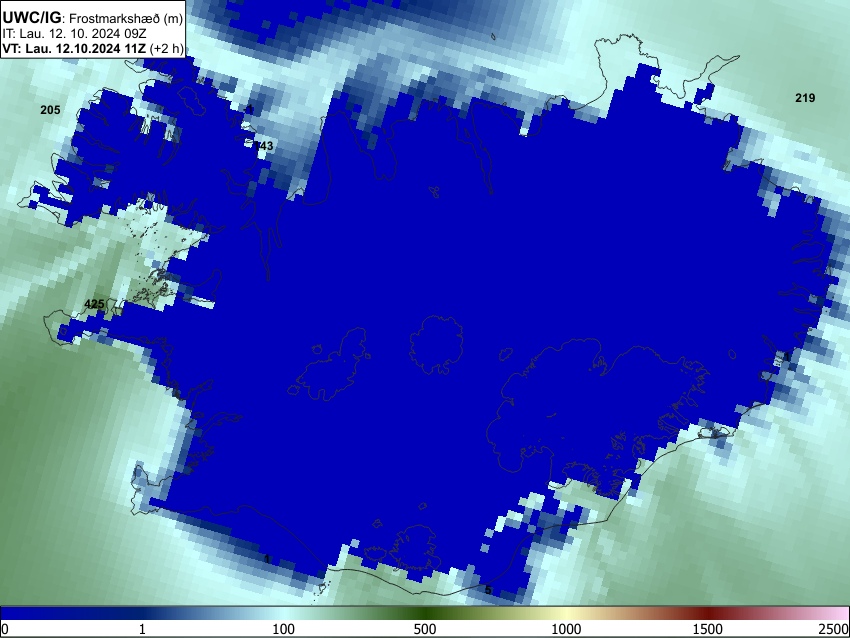This screenshot has width=850, height=638.
Task: Click the map value 205
Action: click(x=50, y=110)
